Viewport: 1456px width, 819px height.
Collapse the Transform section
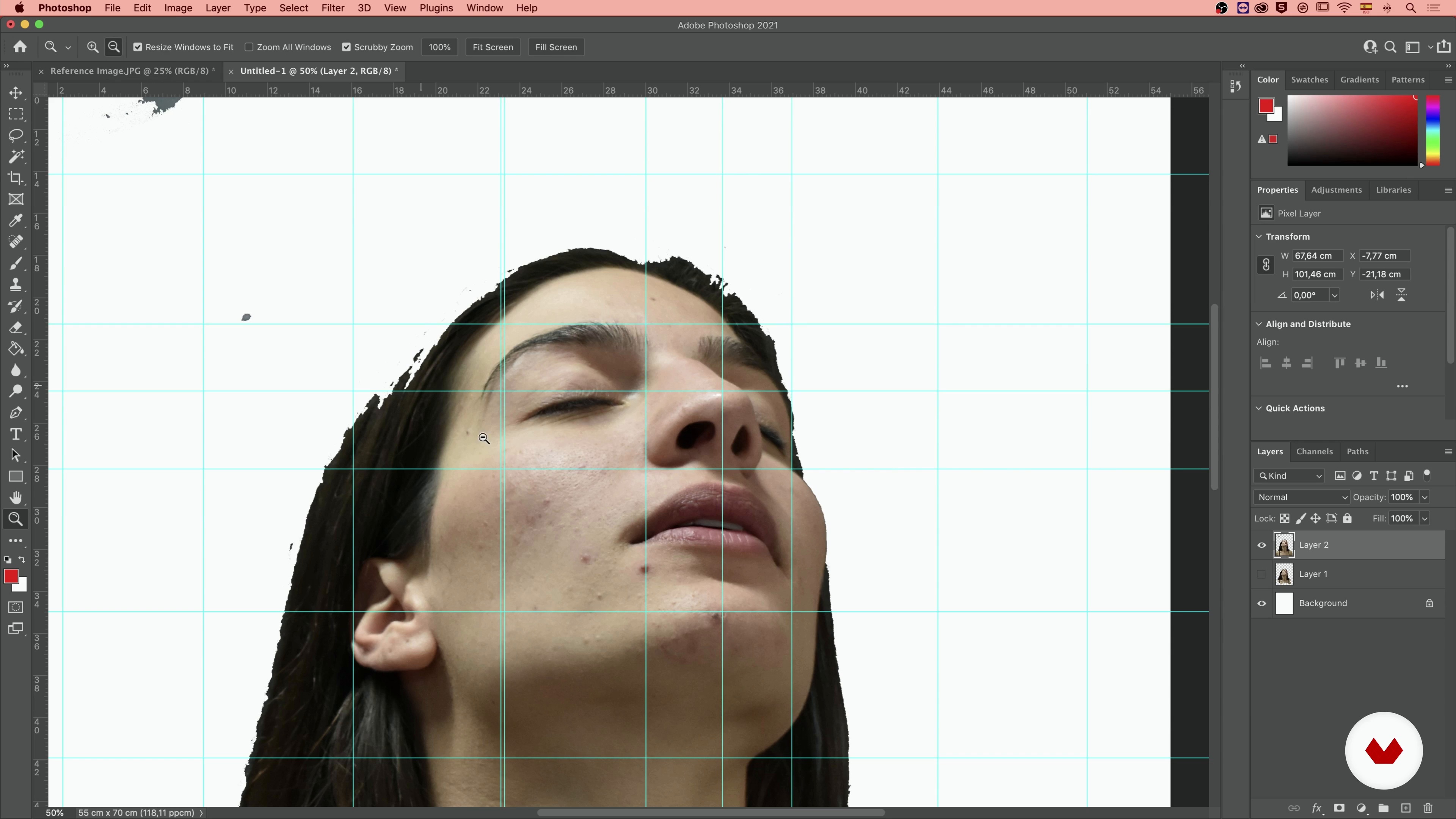click(x=1259, y=237)
